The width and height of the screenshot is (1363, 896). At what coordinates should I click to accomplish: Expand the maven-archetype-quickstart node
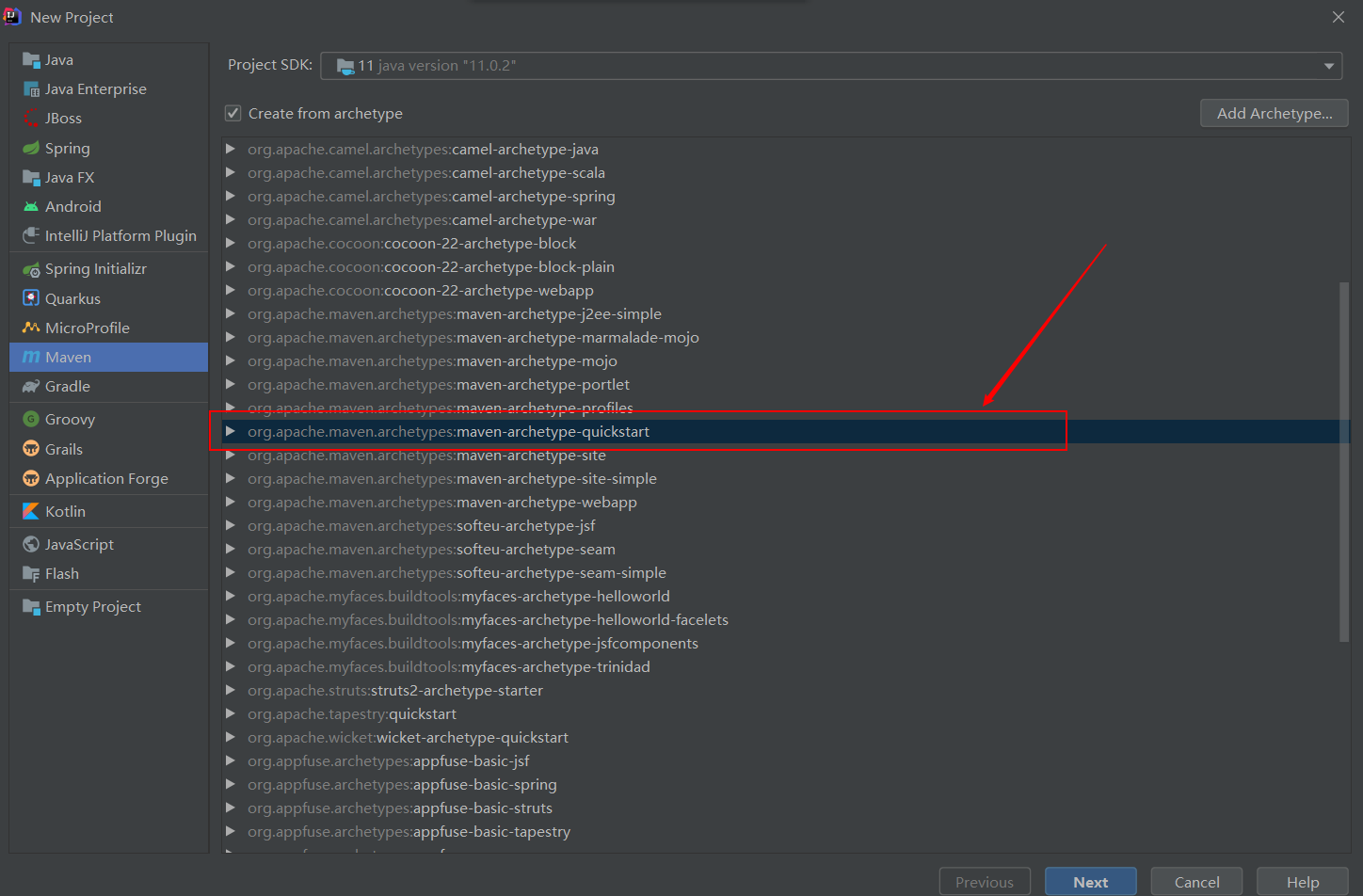[x=230, y=431]
